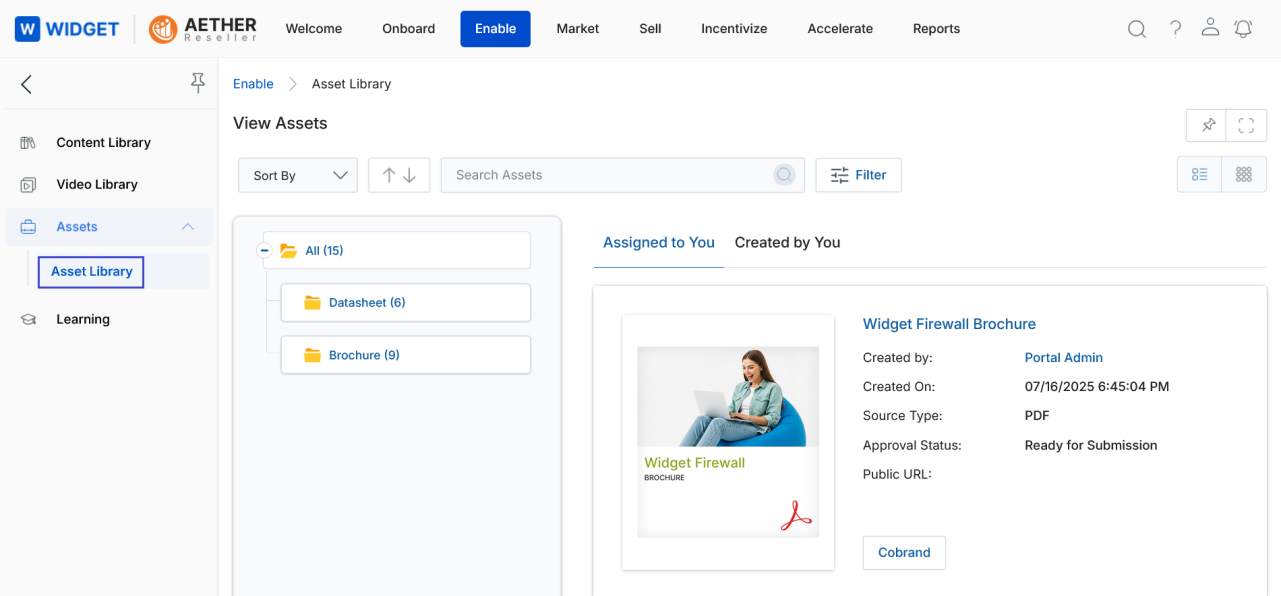
Task: Select the Datasheet (6) folder
Action: [405, 302]
